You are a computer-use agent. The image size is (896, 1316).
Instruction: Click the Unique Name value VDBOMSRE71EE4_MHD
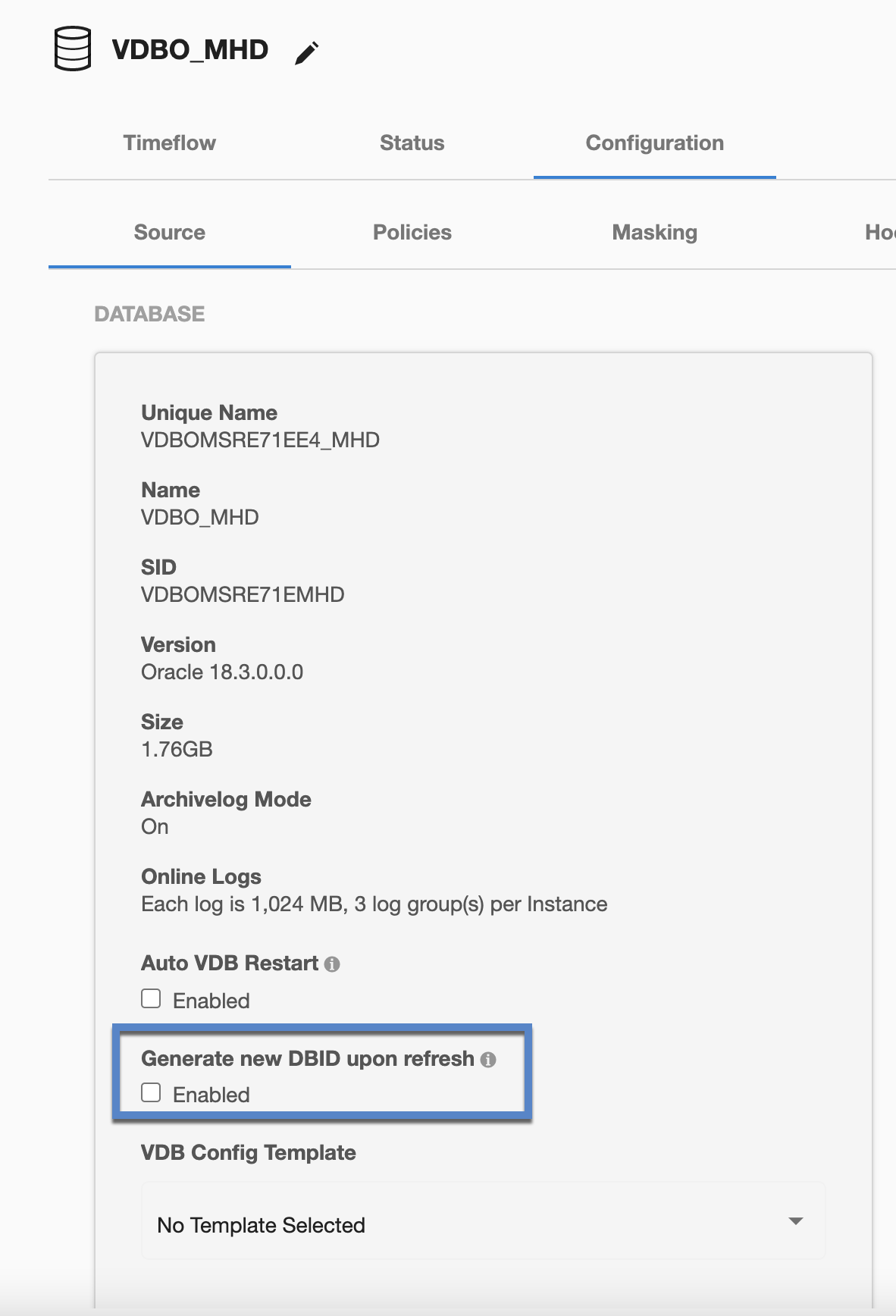pyautogui.click(x=260, y=440)
